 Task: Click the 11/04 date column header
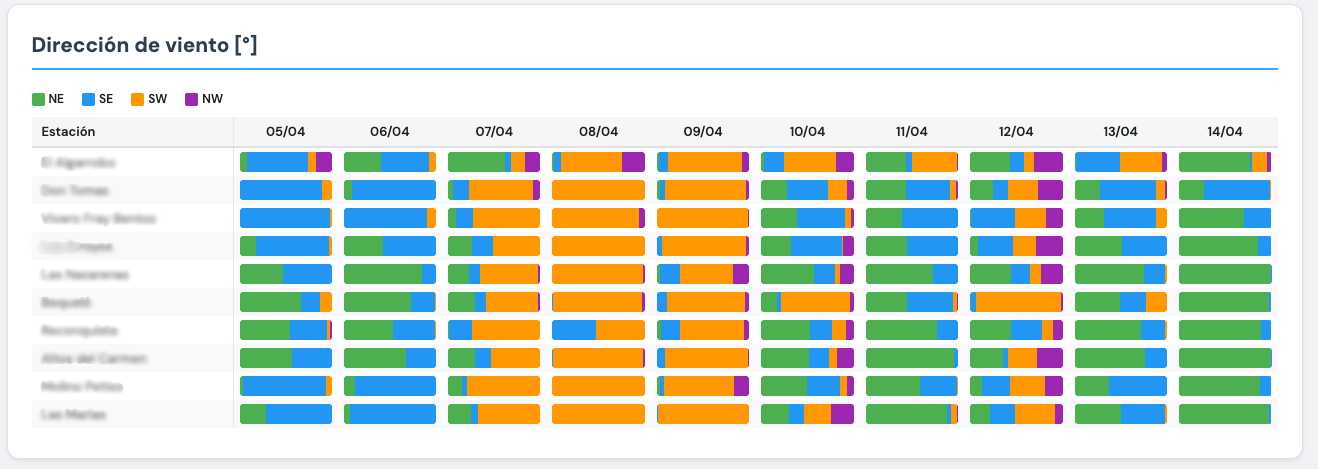click(911, 132)
